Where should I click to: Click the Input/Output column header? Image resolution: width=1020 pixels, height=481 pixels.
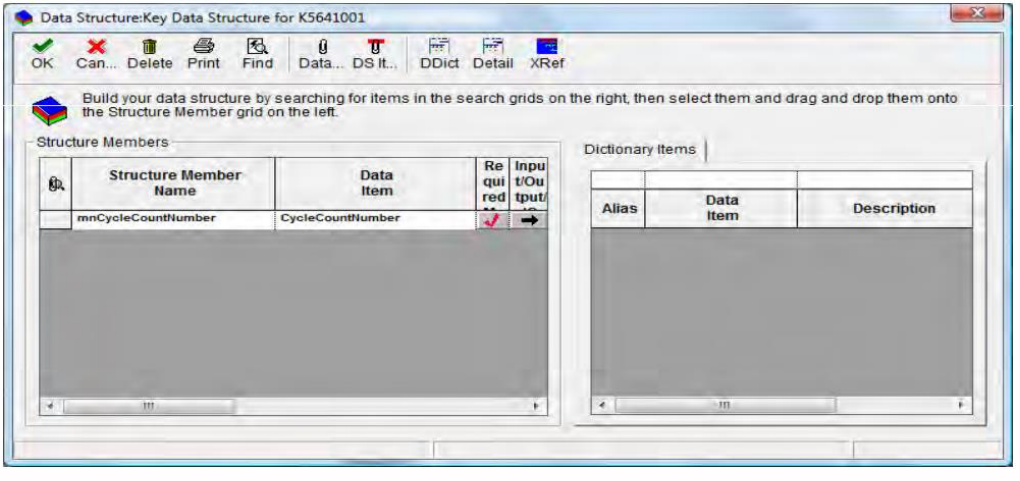[528, 184]
